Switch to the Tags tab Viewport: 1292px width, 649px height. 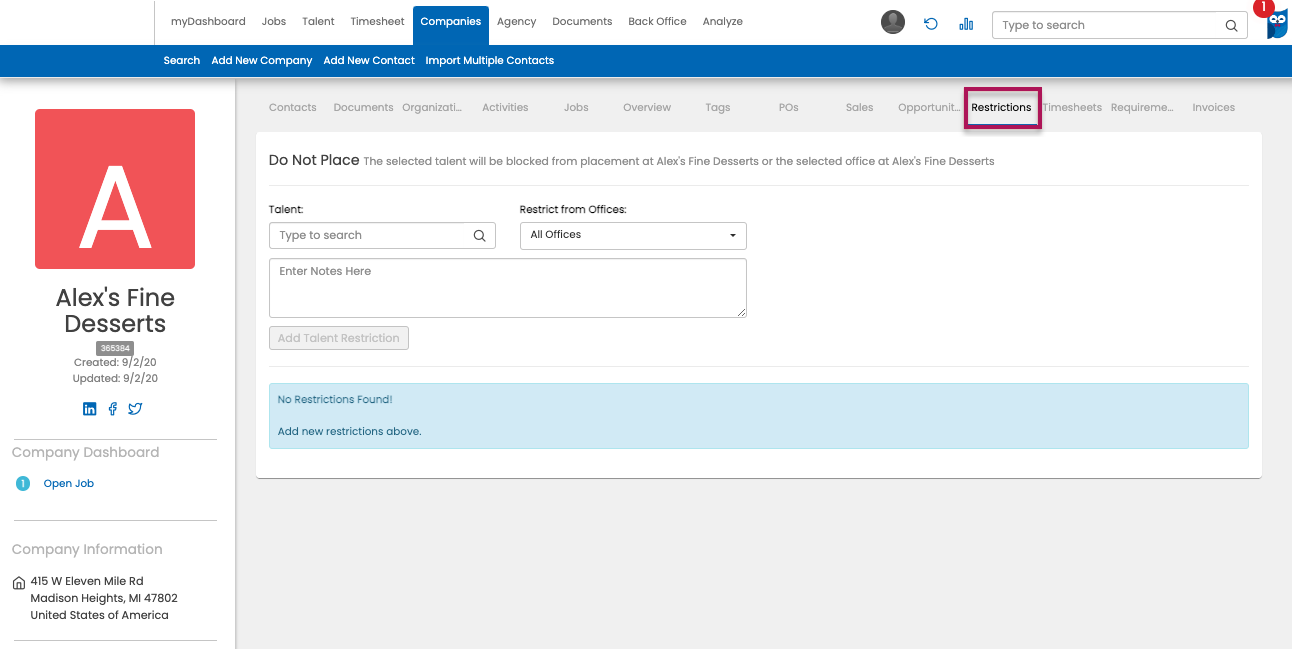pos(718,108)
